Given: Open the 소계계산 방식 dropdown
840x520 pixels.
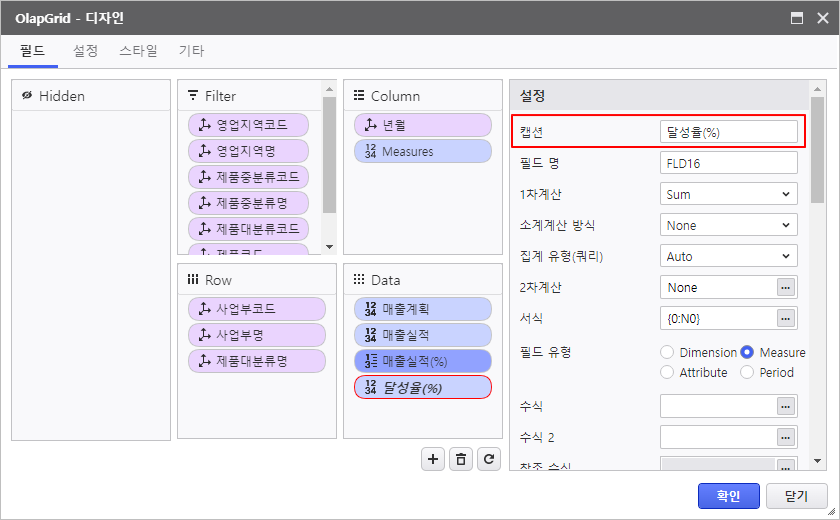Looking at the screenshot, I should coord(729,225).
